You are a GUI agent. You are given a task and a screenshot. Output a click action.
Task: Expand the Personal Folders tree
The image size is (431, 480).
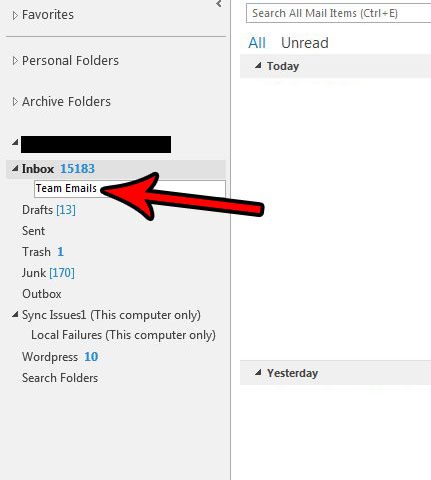click(x=15, y=61)
